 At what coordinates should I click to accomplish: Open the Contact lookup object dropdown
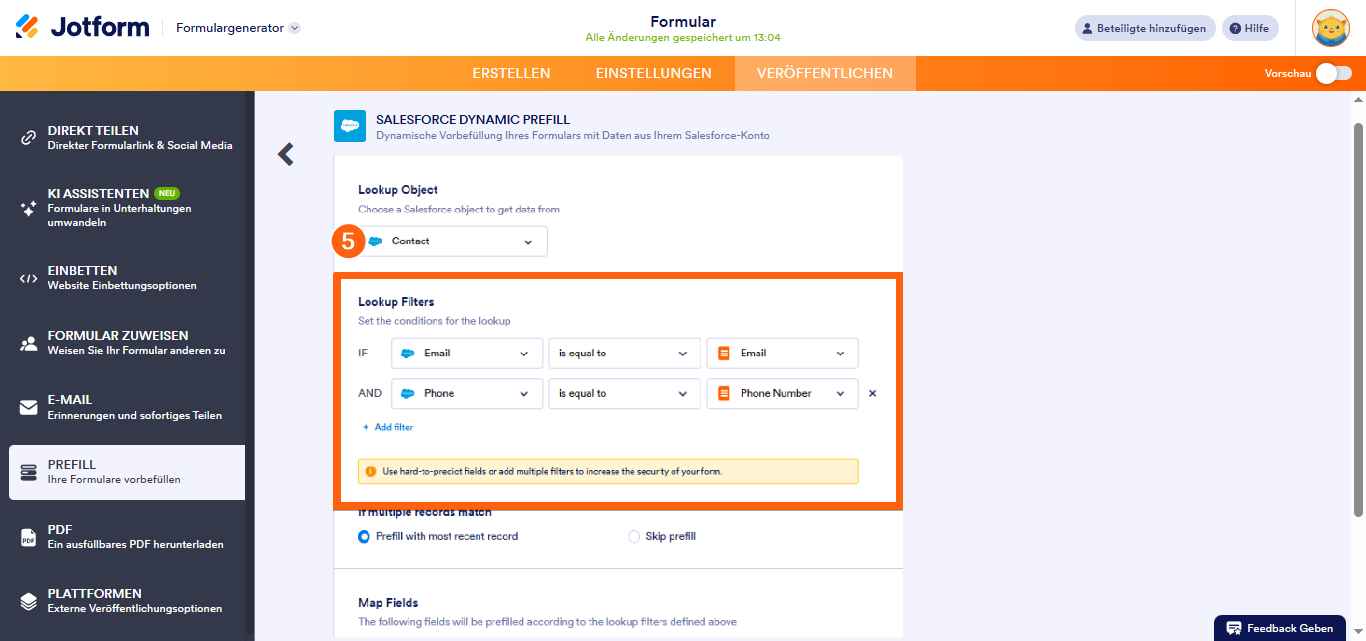[x=455, y=241]
